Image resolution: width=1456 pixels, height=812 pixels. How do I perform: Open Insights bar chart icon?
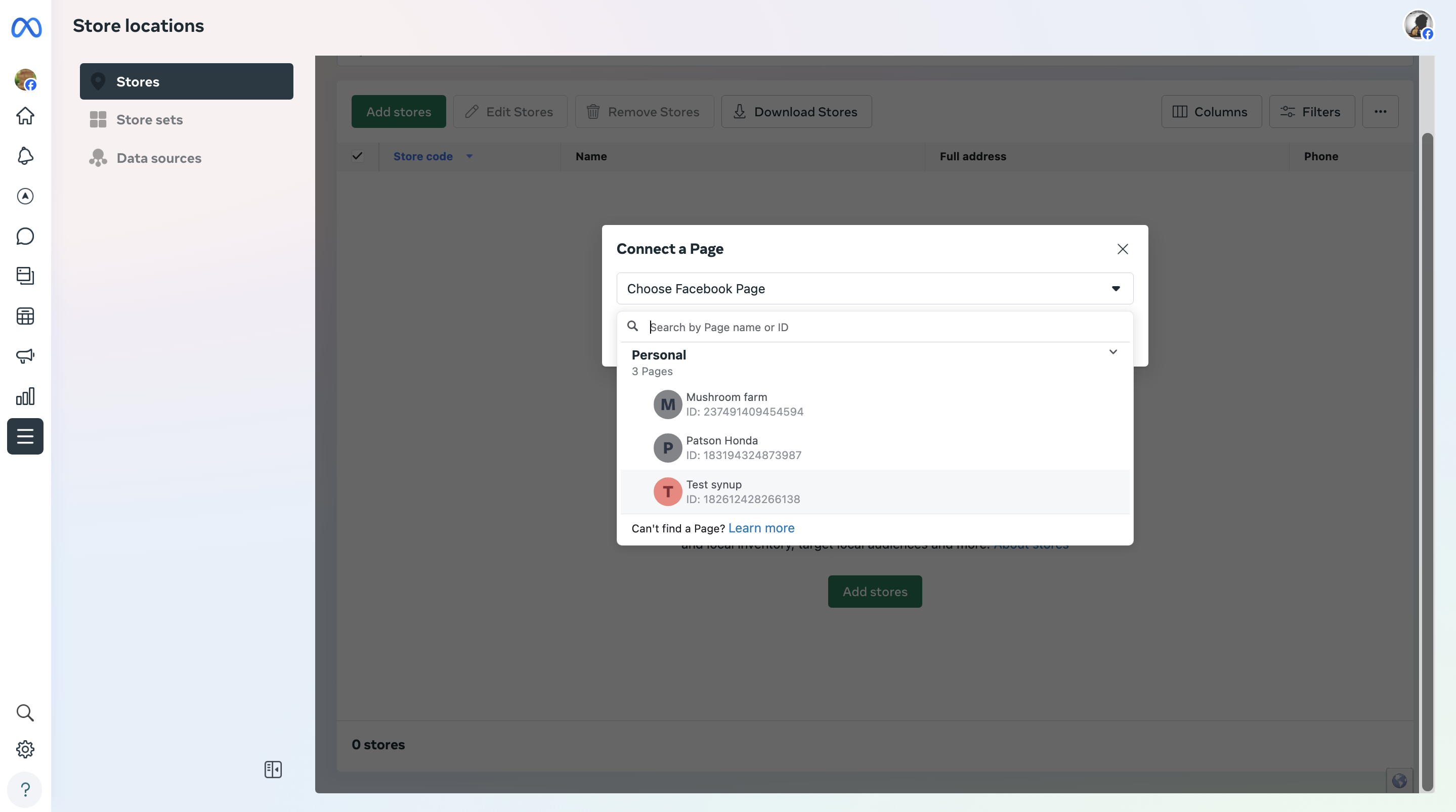pos(25,396)
